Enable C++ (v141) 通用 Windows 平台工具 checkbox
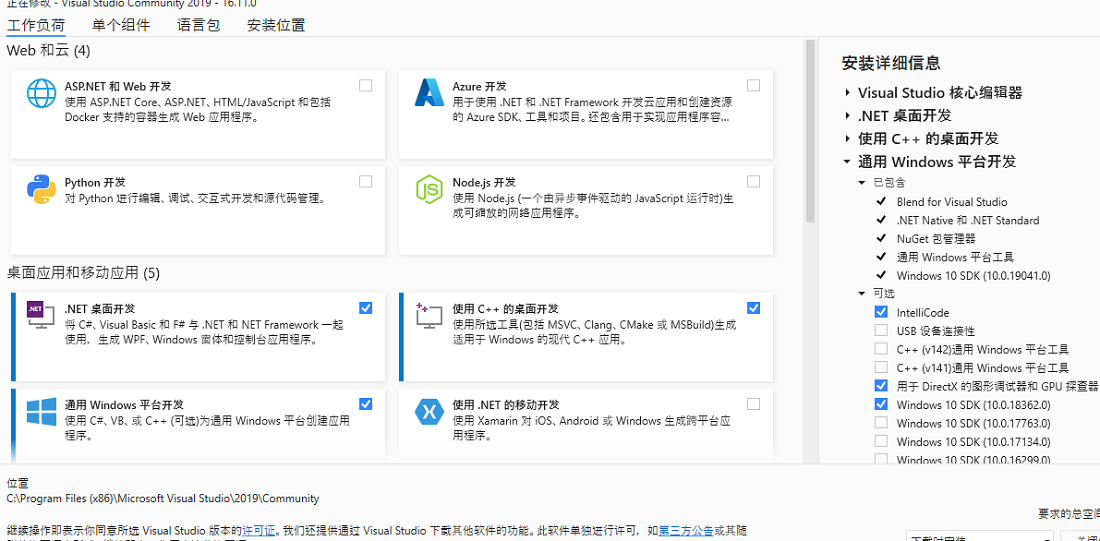 pyautogui.click(x=881, y=367)
